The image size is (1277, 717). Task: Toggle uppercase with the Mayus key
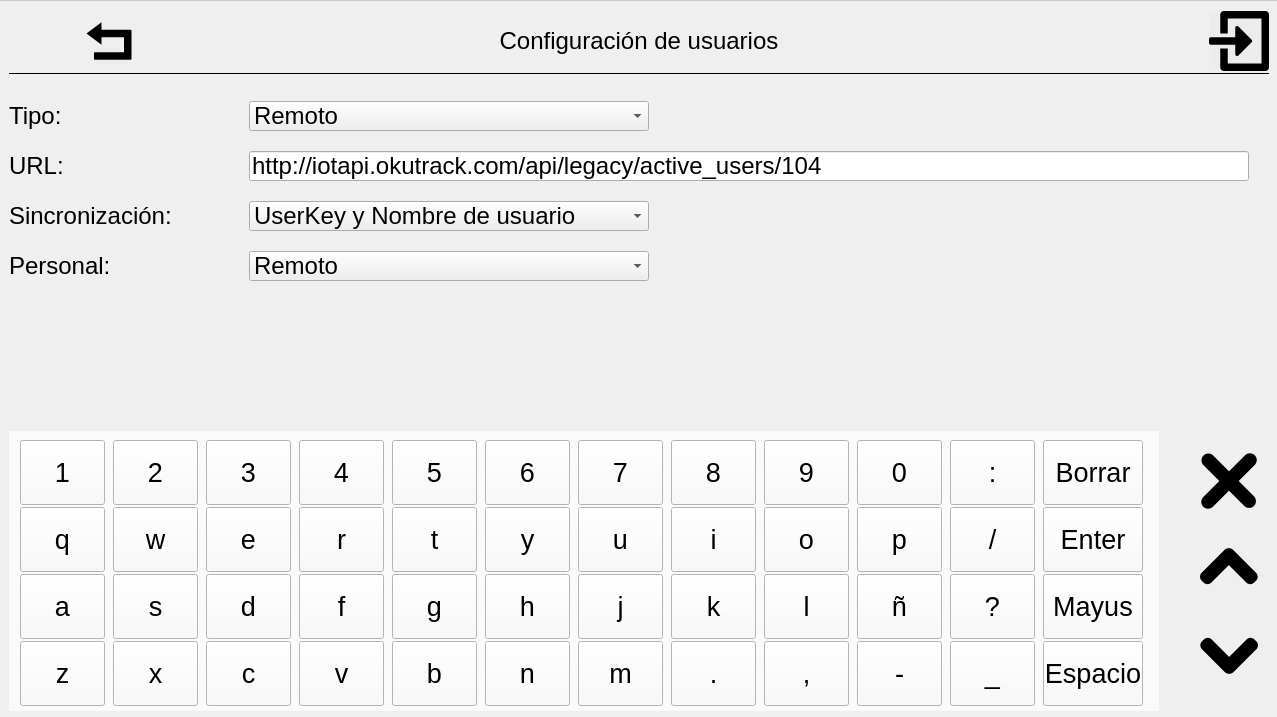click(1092, 607)
